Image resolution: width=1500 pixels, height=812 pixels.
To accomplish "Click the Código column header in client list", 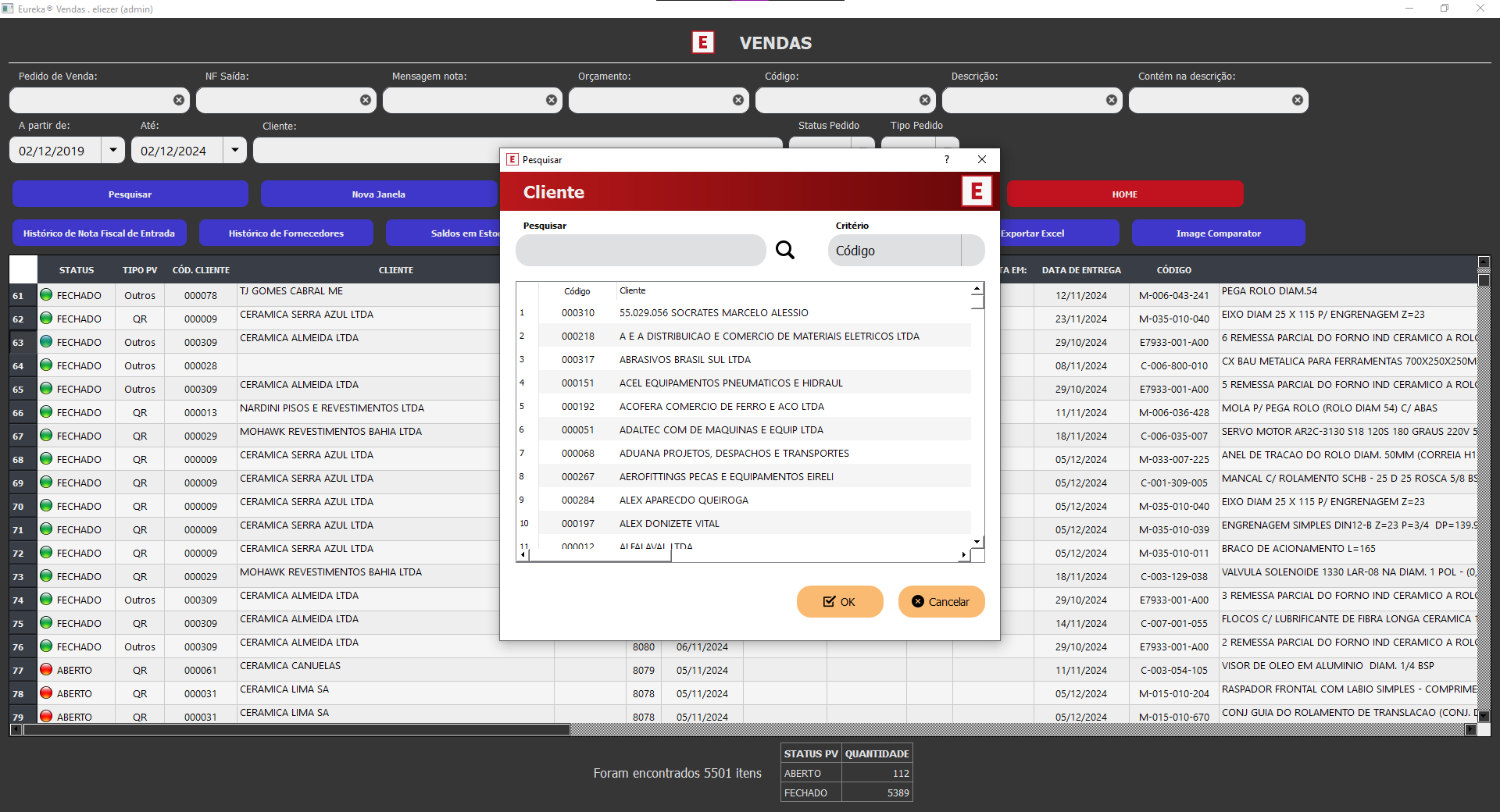I will tap(577, 290).
